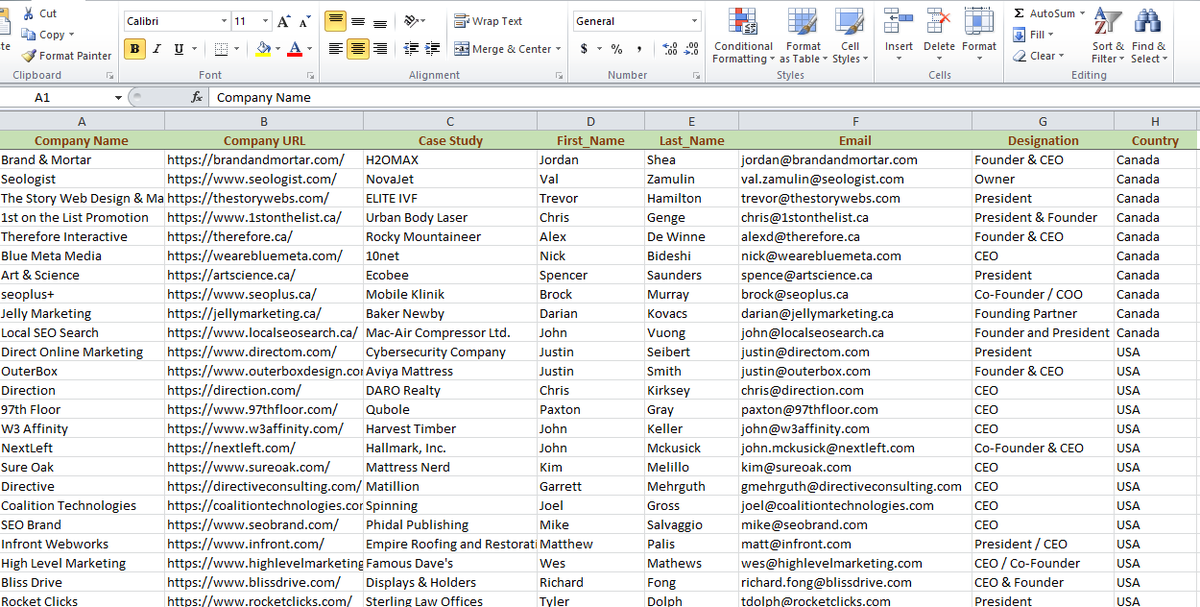Click Increase Decimal icon
Image resolution: width=1200 pixels, height=607 pixels.
(x=670, y=49)
